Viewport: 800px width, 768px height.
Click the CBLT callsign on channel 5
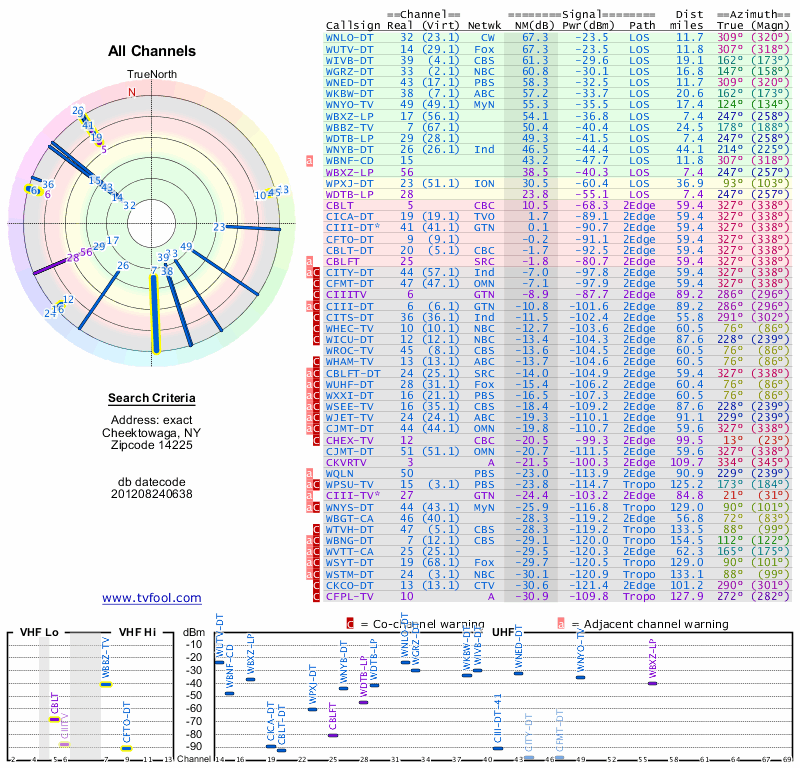[340, 206]
